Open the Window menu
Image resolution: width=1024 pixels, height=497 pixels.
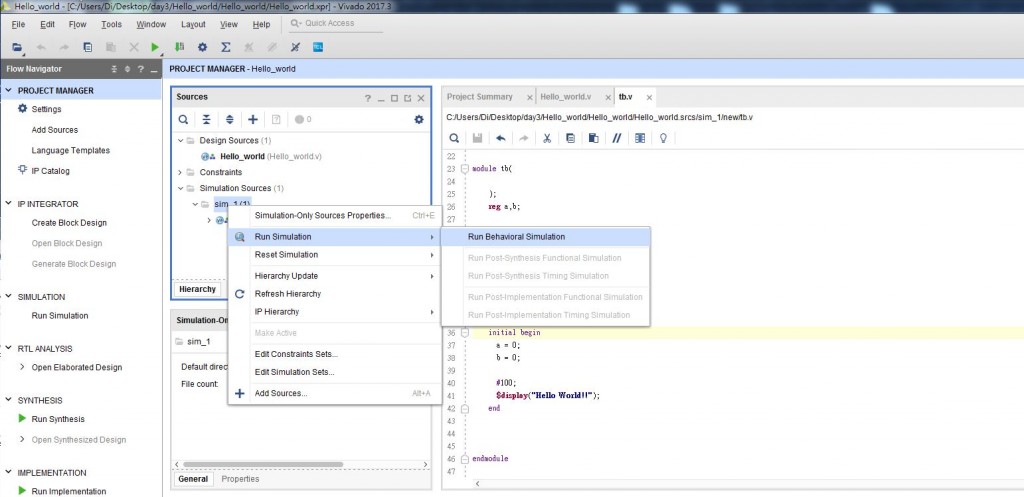click(151, 24)
